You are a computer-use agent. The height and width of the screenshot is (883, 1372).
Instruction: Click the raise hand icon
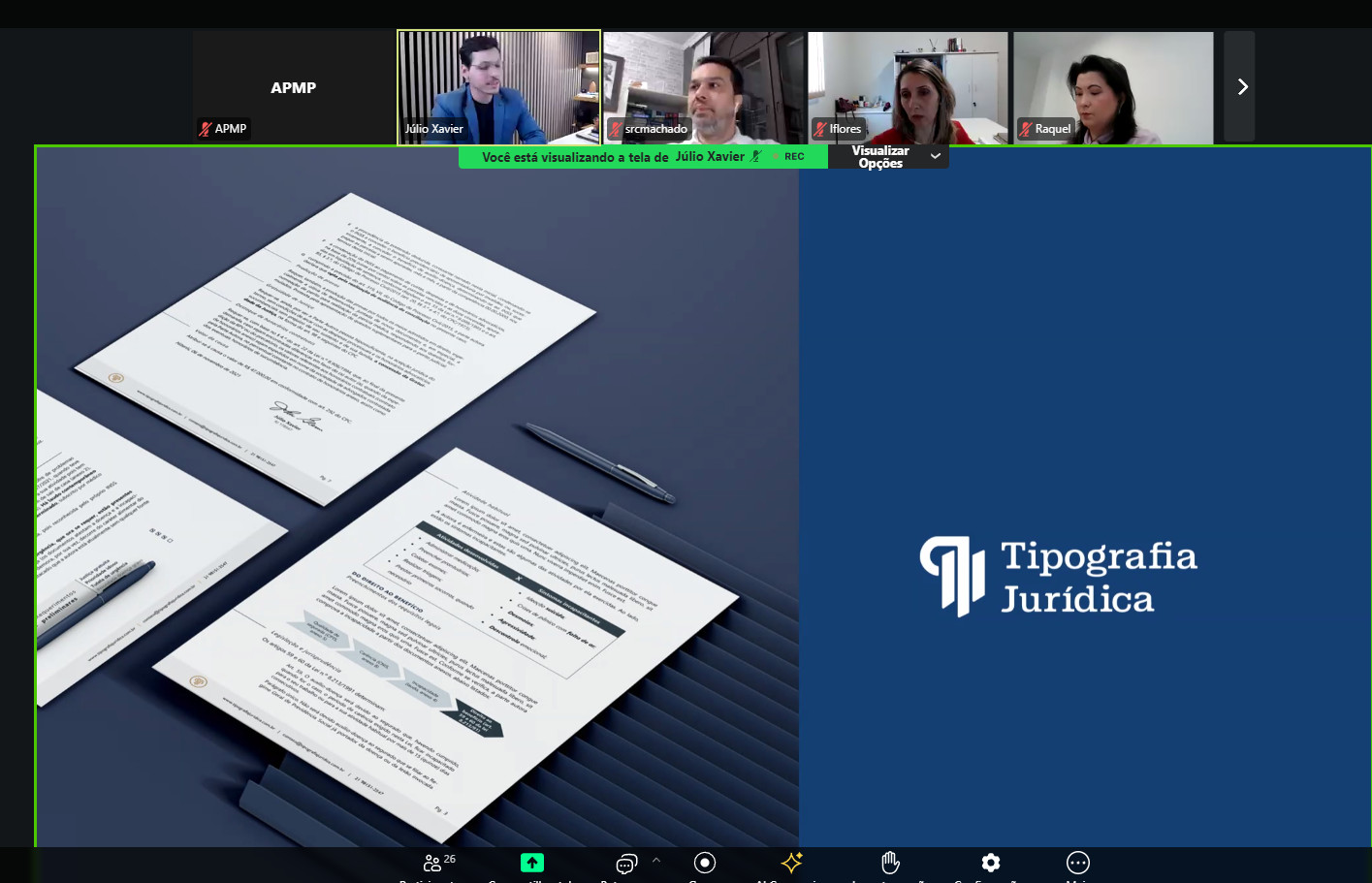click(890, 863)
